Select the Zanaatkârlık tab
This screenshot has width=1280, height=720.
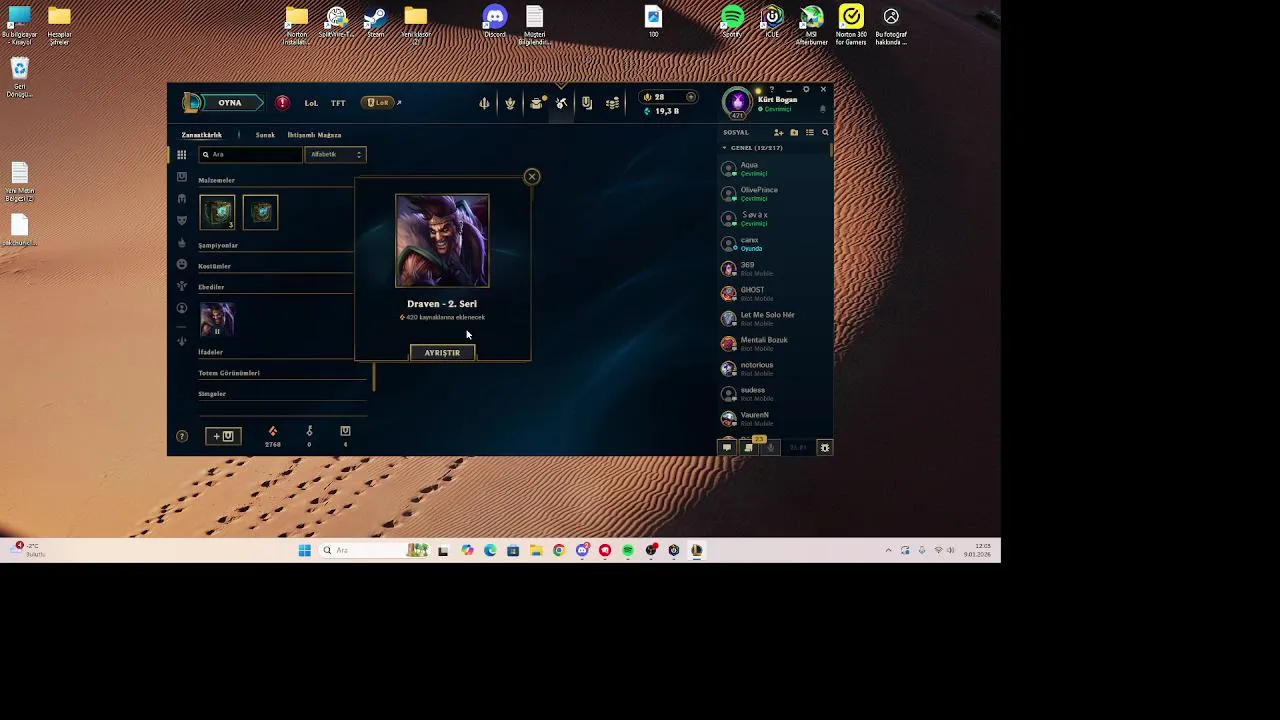[201, 135]
